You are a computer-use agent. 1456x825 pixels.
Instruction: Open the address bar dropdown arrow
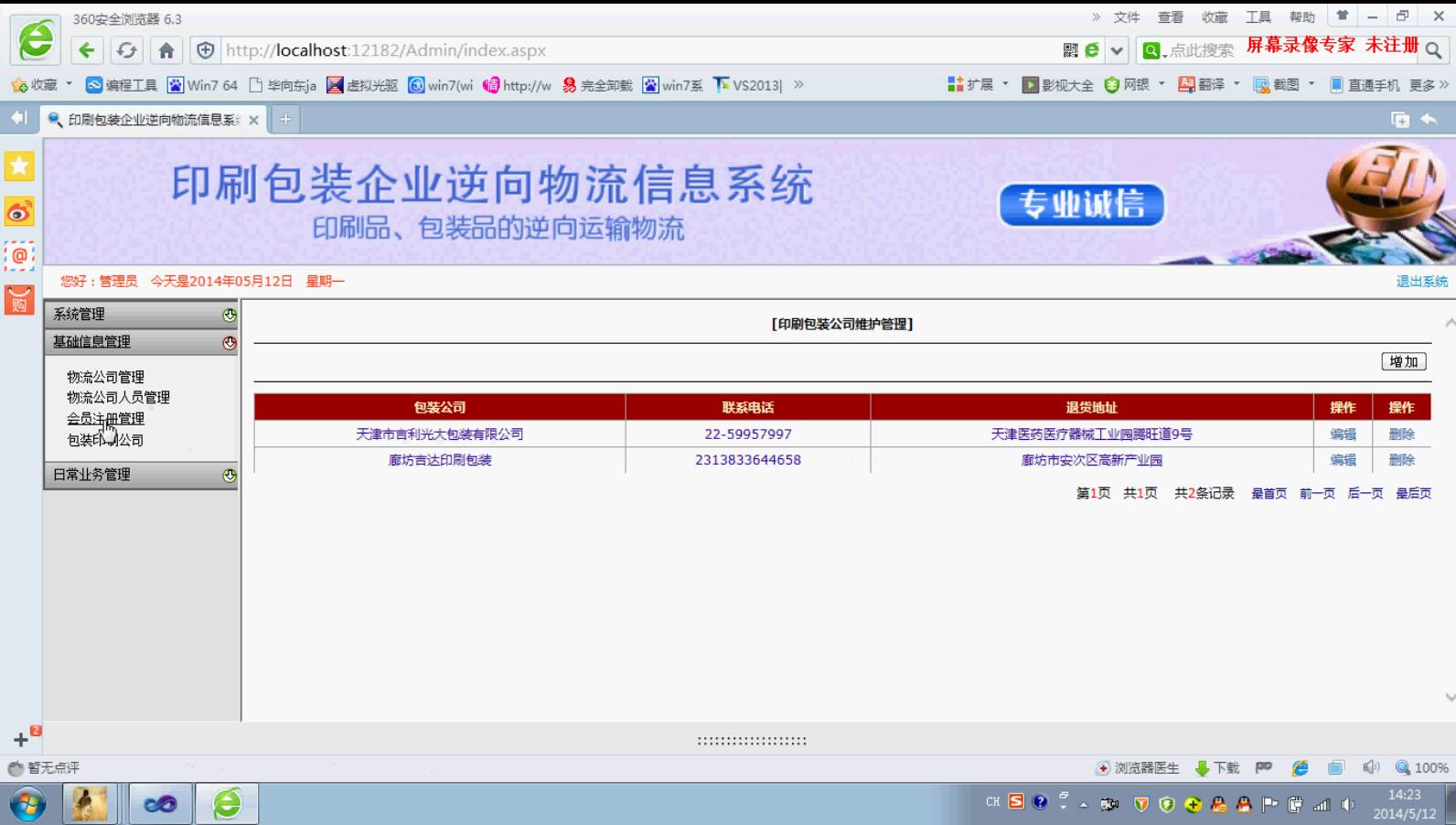tap(1117, 50)
